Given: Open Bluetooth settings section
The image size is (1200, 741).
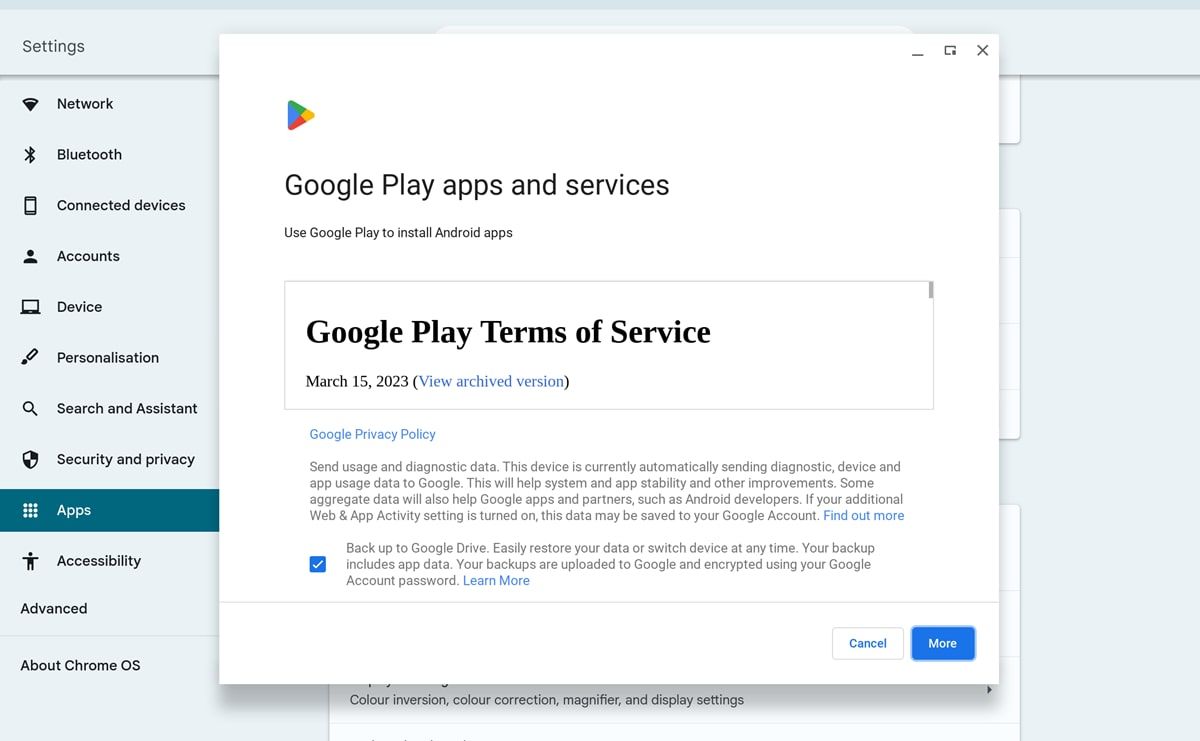Looking at the screenshot, I should click(89, 155).
